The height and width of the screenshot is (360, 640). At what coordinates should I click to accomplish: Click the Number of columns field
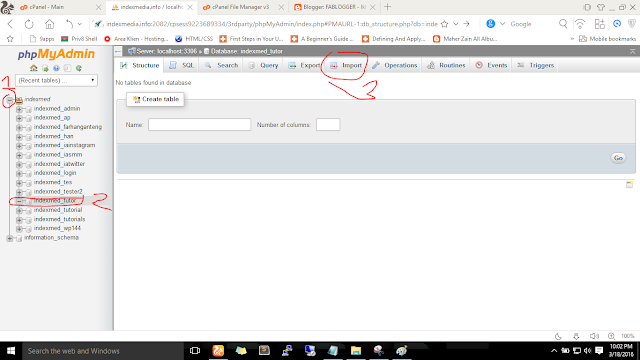328,124
